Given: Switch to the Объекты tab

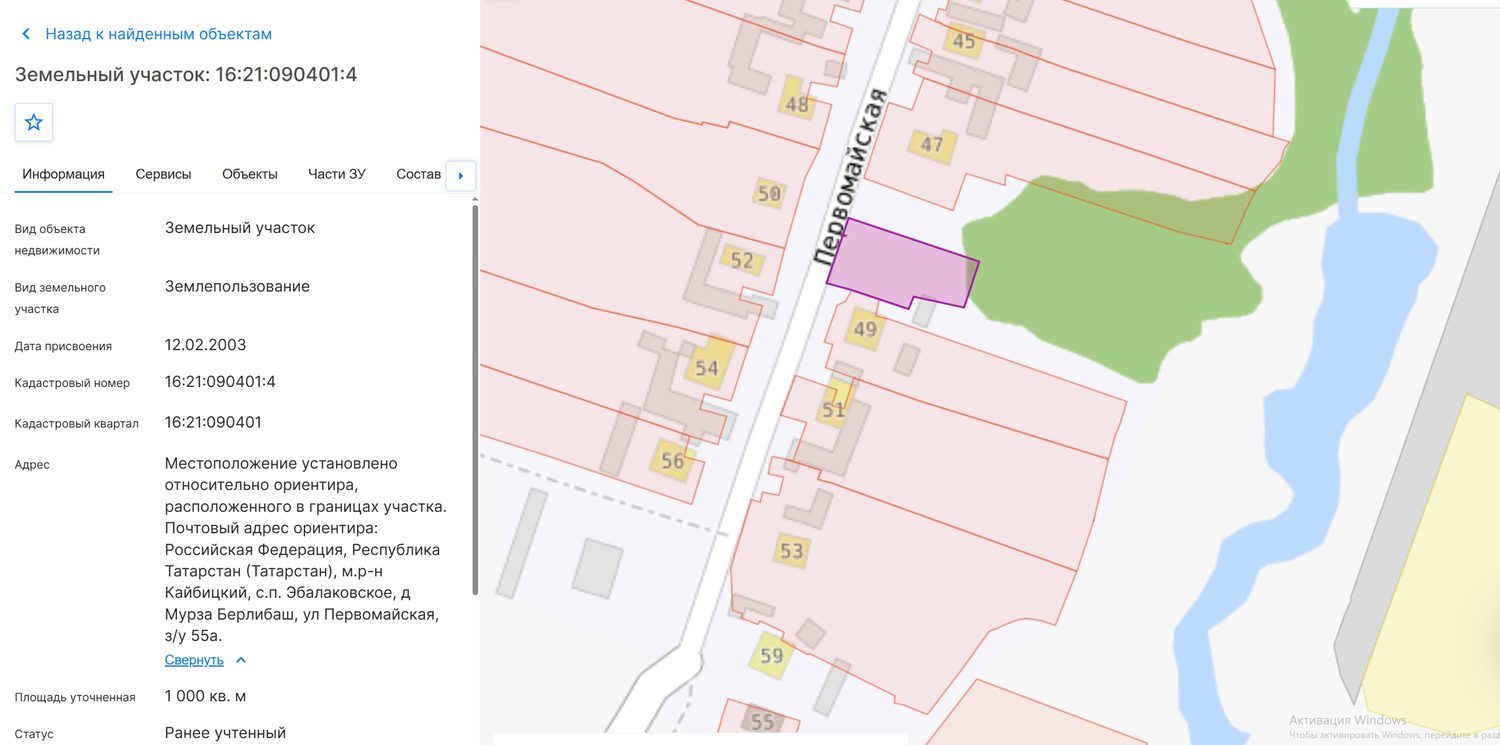Looking at the screenshot, I should [250, 174].
